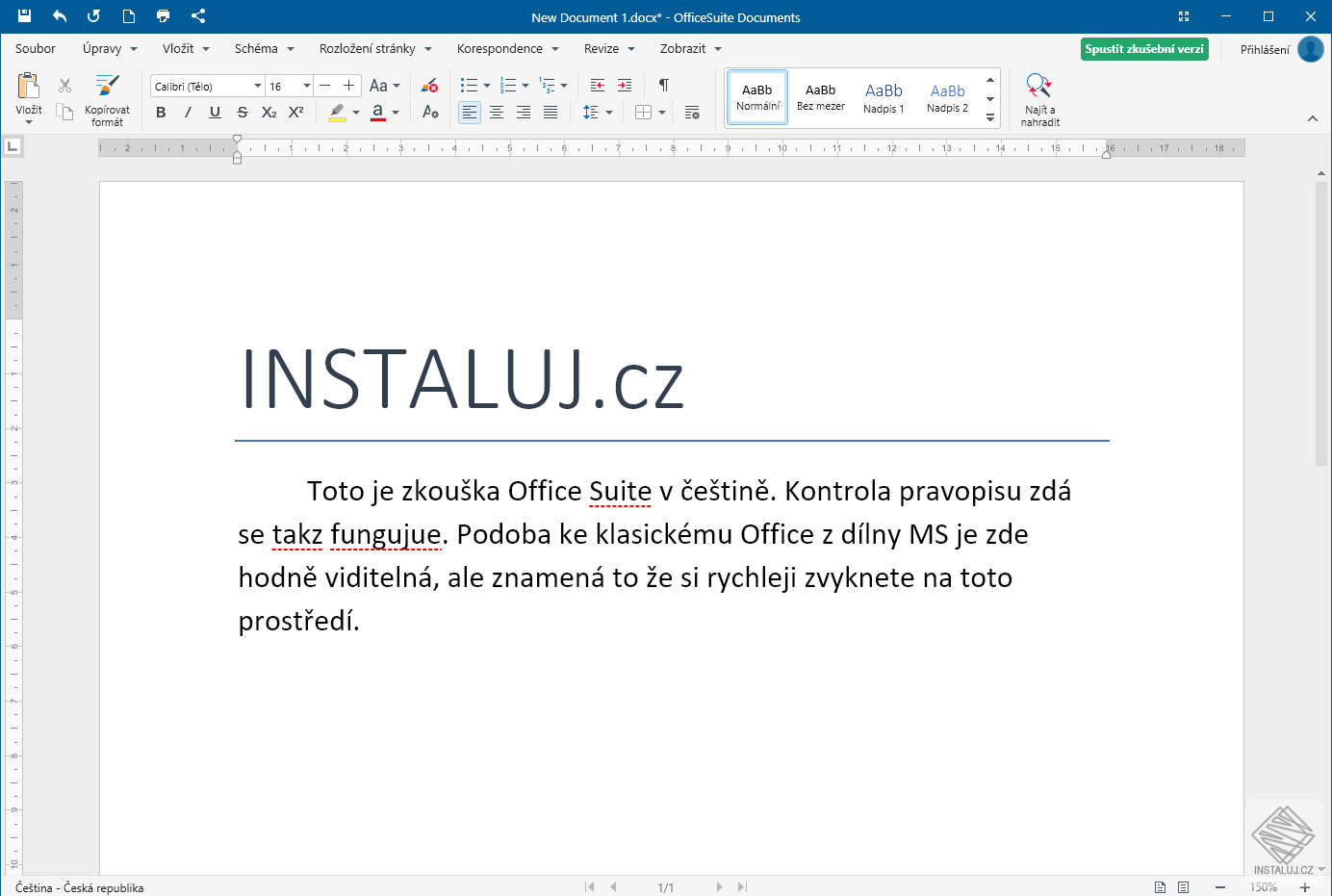1332x896 pixels.
Task: Activate center text alignment
Action: click(497, 112)
